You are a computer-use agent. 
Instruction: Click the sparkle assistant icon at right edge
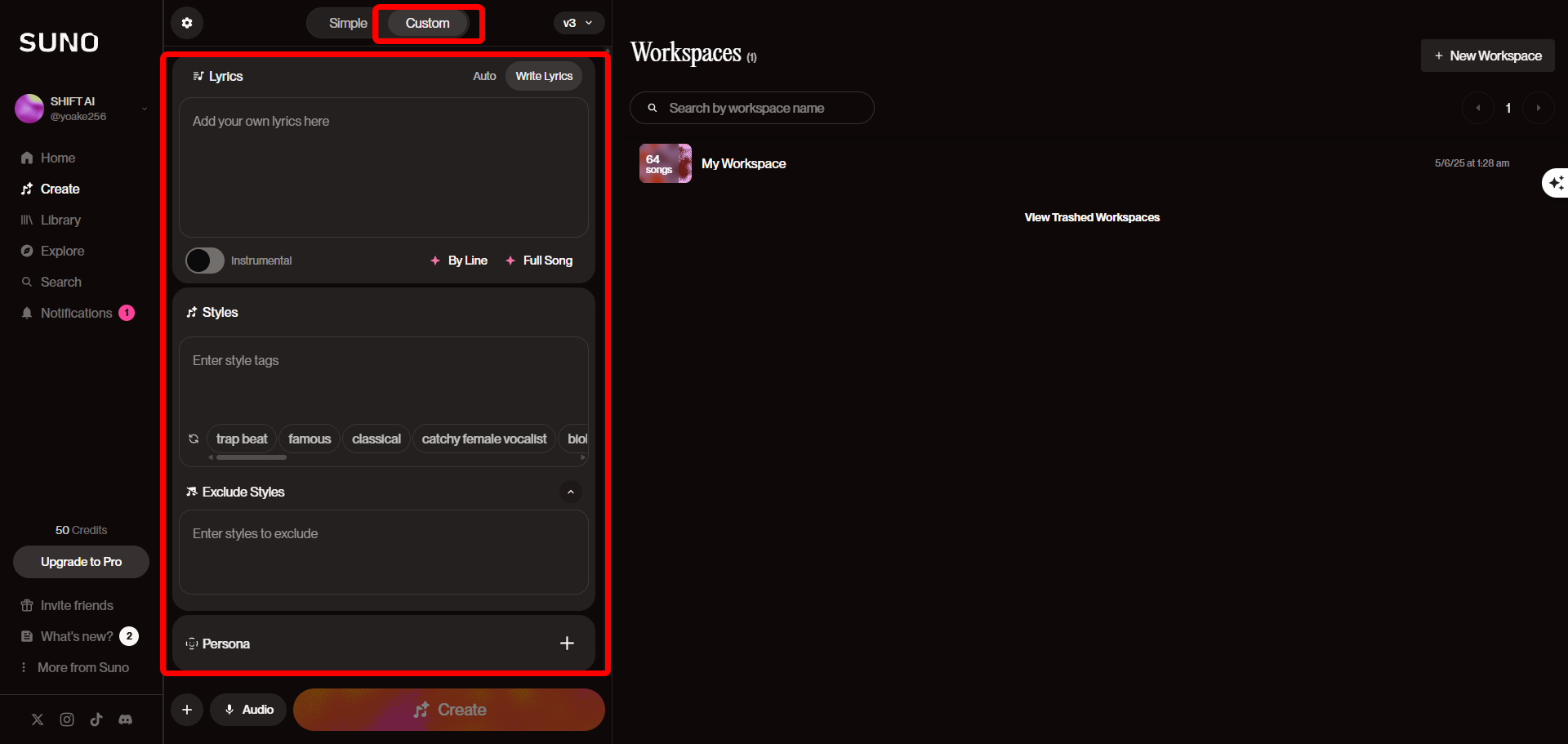1556,183
